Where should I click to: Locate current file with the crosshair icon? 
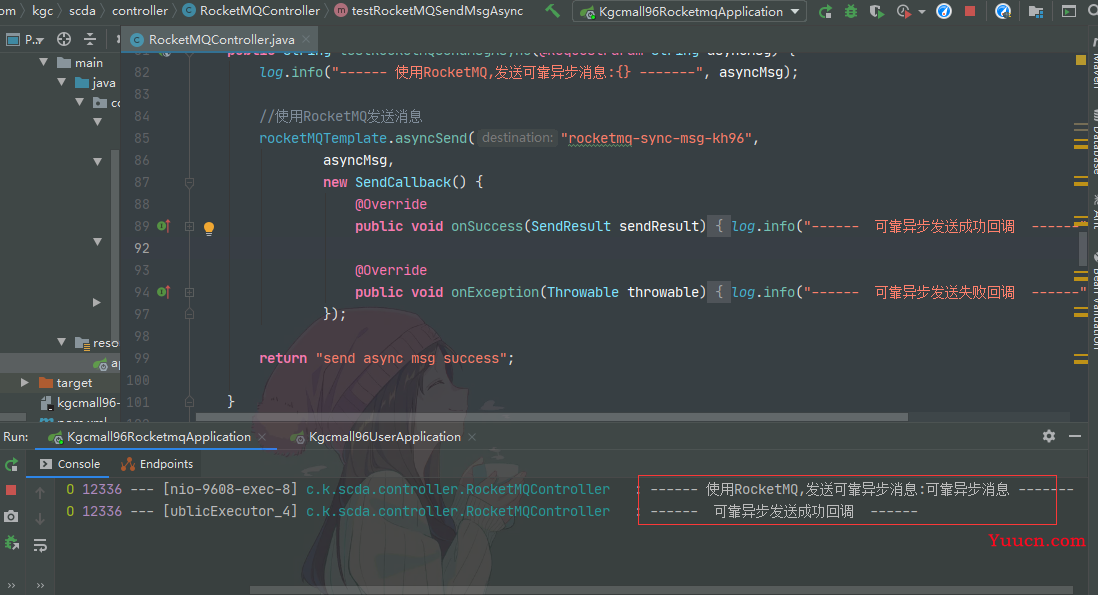tap(64, 39)
